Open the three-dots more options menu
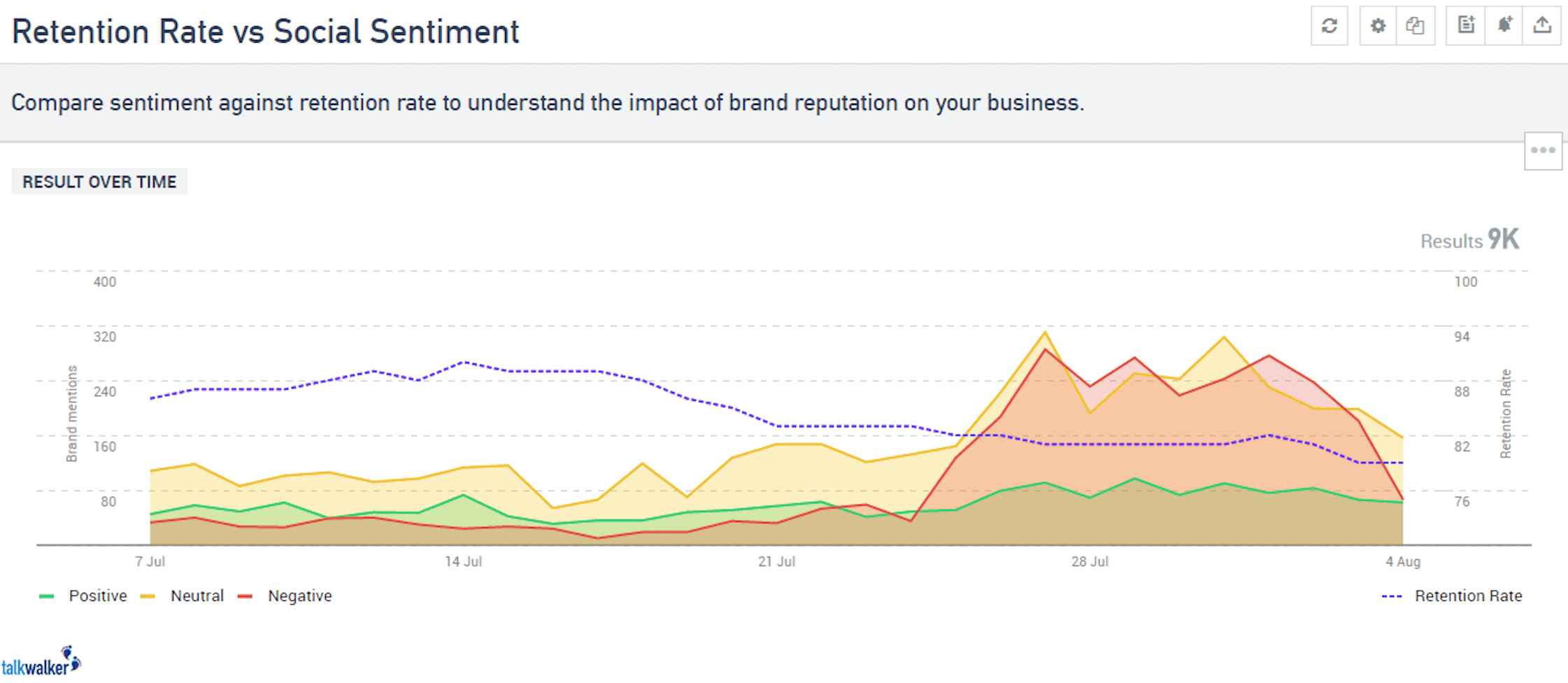This screenshot has height=683, width=1568. [x=1543, y=151]
